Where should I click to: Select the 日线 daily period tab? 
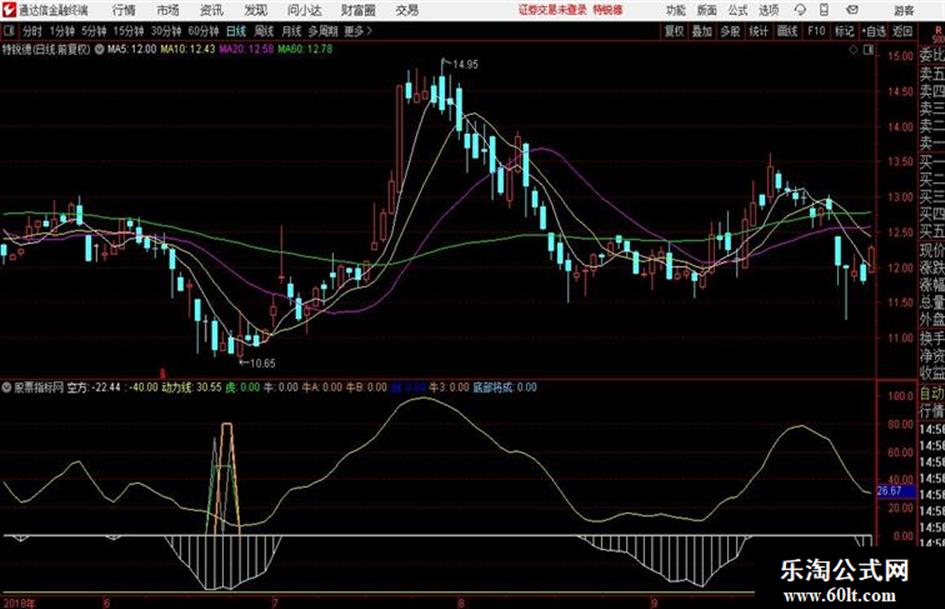click(x=236, y=31)
